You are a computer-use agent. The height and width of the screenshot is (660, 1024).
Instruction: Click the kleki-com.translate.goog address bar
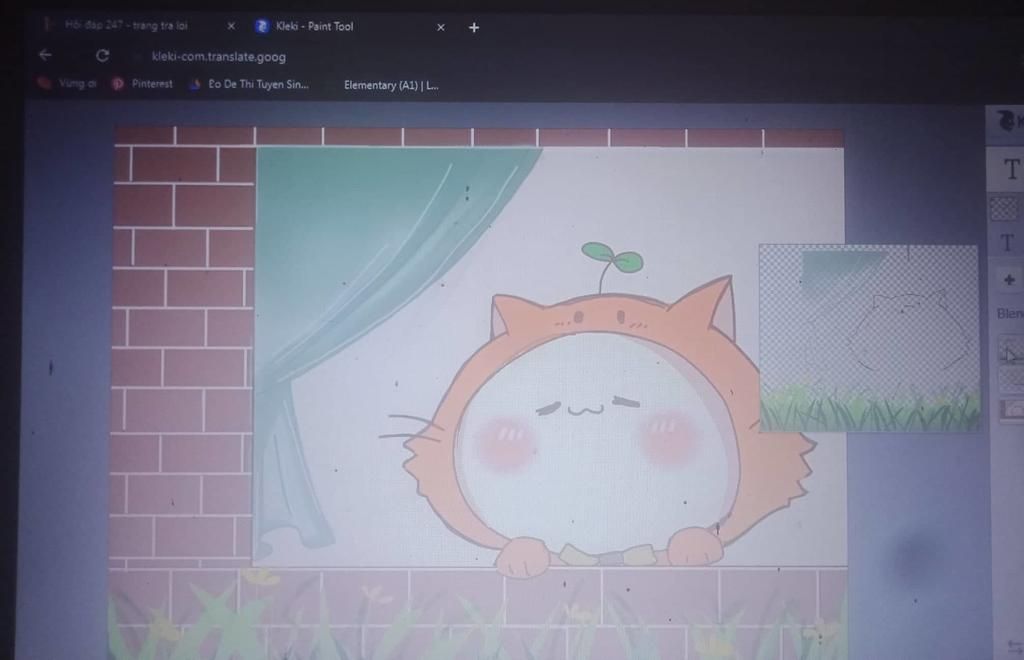tap(219, 57)
